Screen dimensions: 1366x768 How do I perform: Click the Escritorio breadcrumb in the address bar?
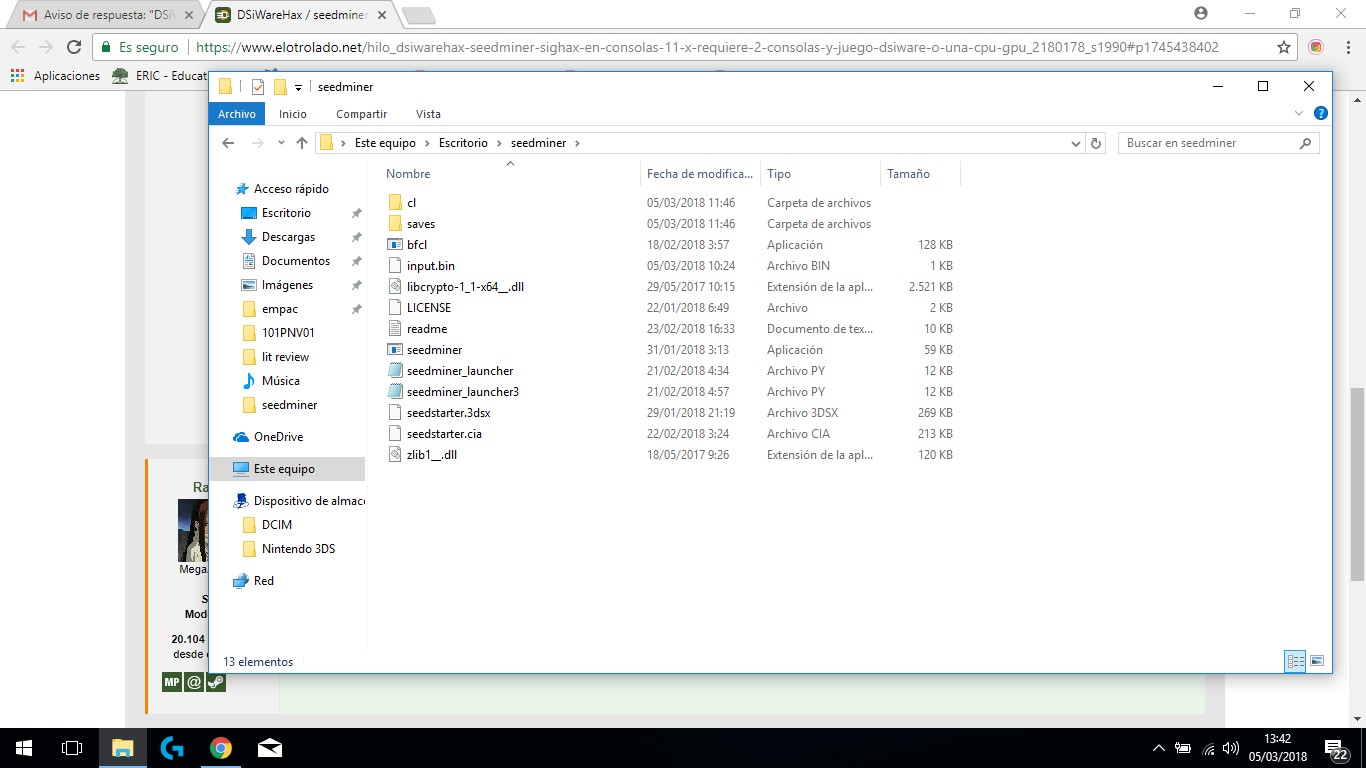tap(463, 143)
